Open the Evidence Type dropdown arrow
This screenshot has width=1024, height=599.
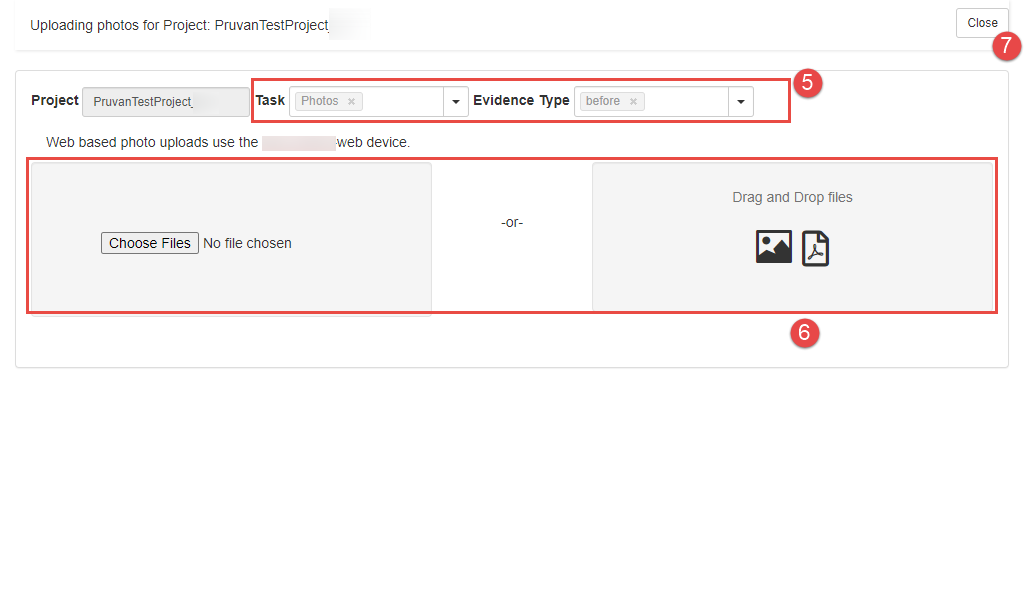point(741,102)
